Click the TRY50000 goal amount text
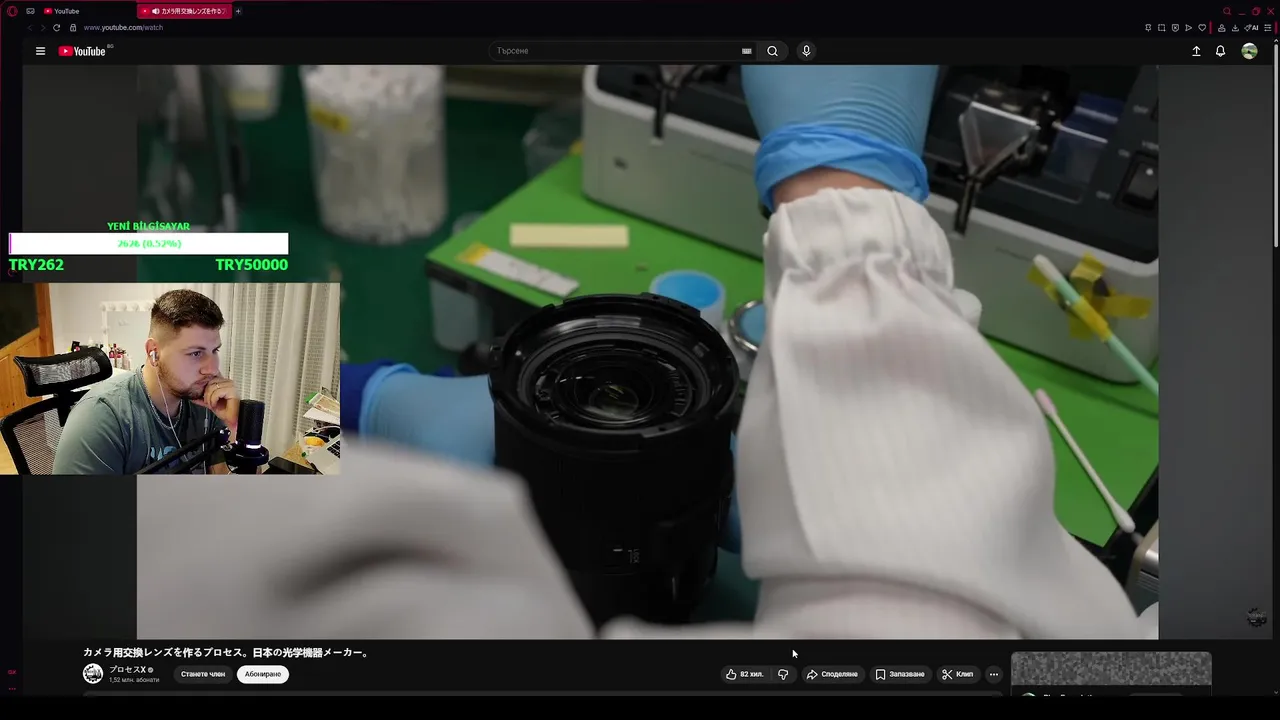 click(251, 265)
